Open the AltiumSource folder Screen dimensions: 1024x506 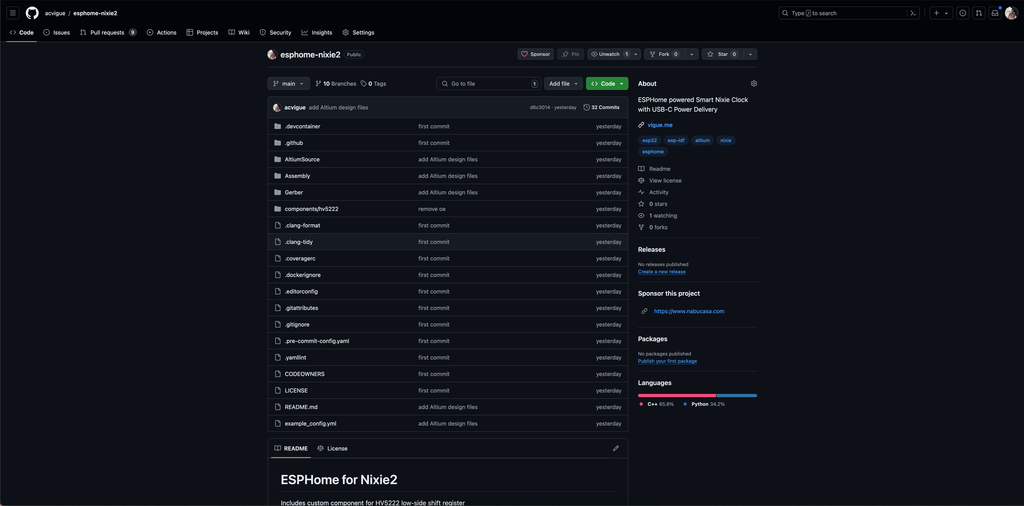[302, 159]
